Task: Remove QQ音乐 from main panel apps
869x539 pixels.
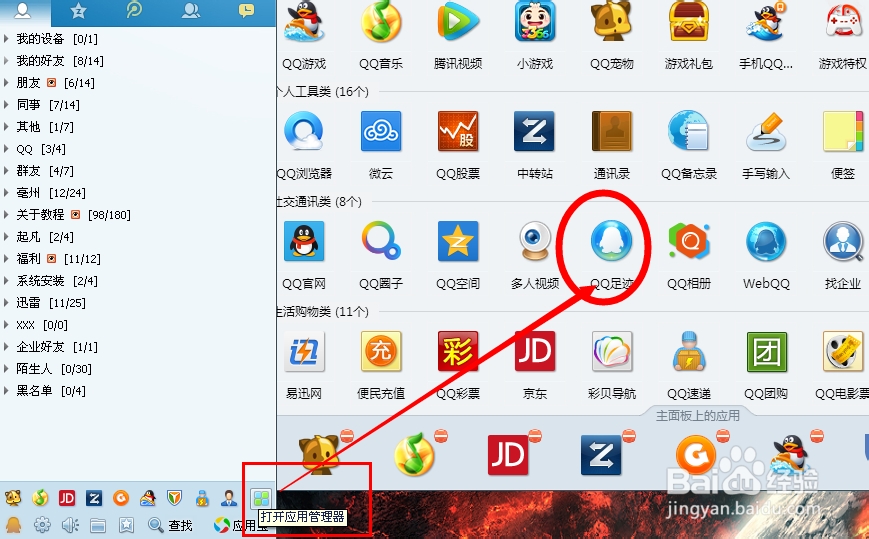Action: 441,436
